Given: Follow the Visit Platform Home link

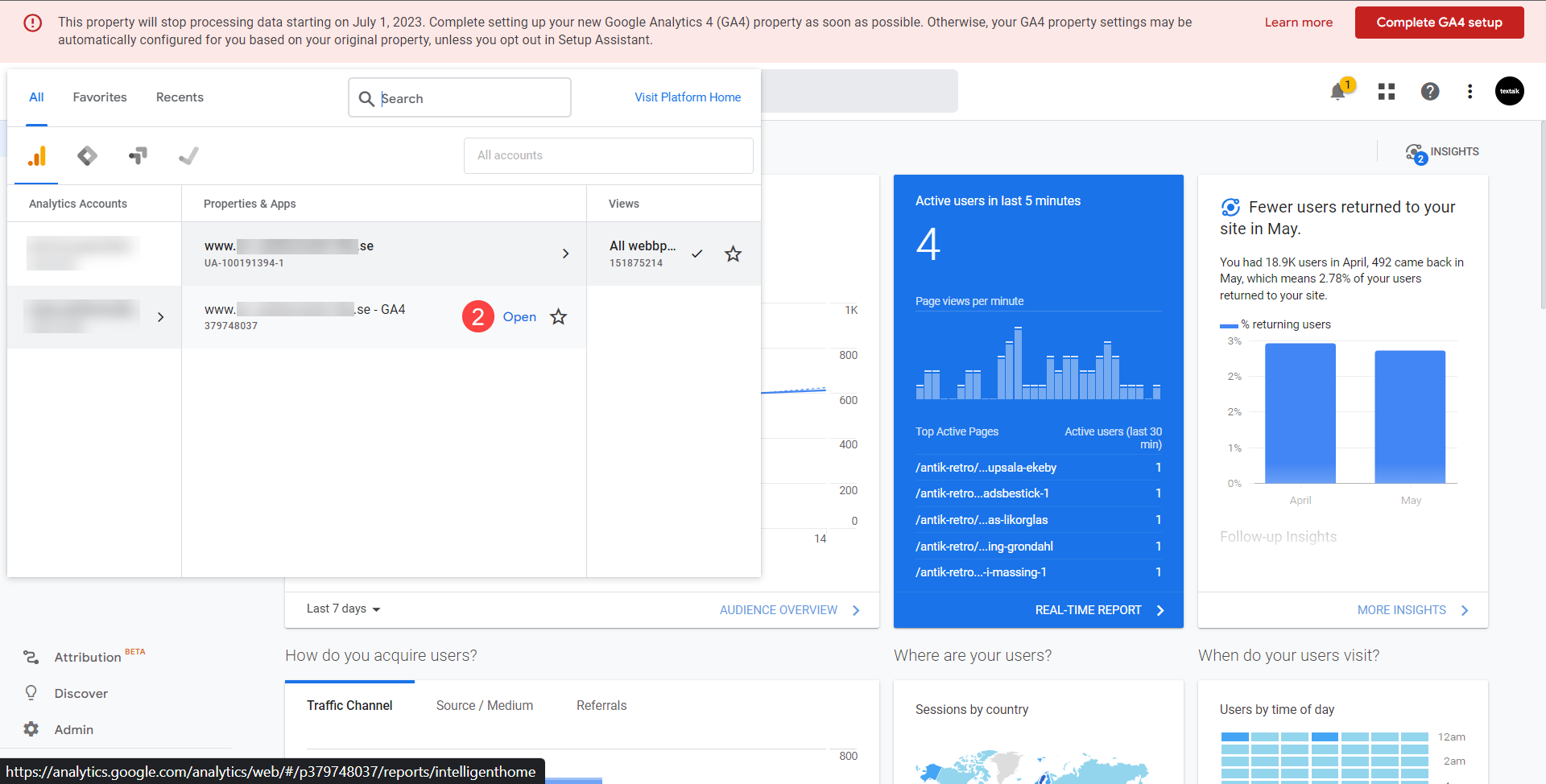Looking at the screenshot, I should pyautogui.click(x=687, y=97).
